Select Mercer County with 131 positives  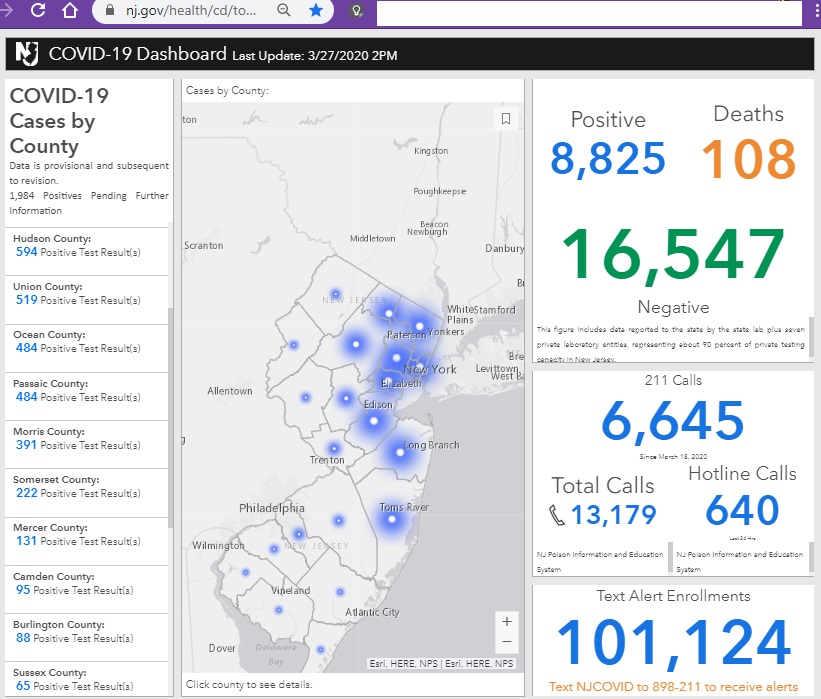(87, 541)
